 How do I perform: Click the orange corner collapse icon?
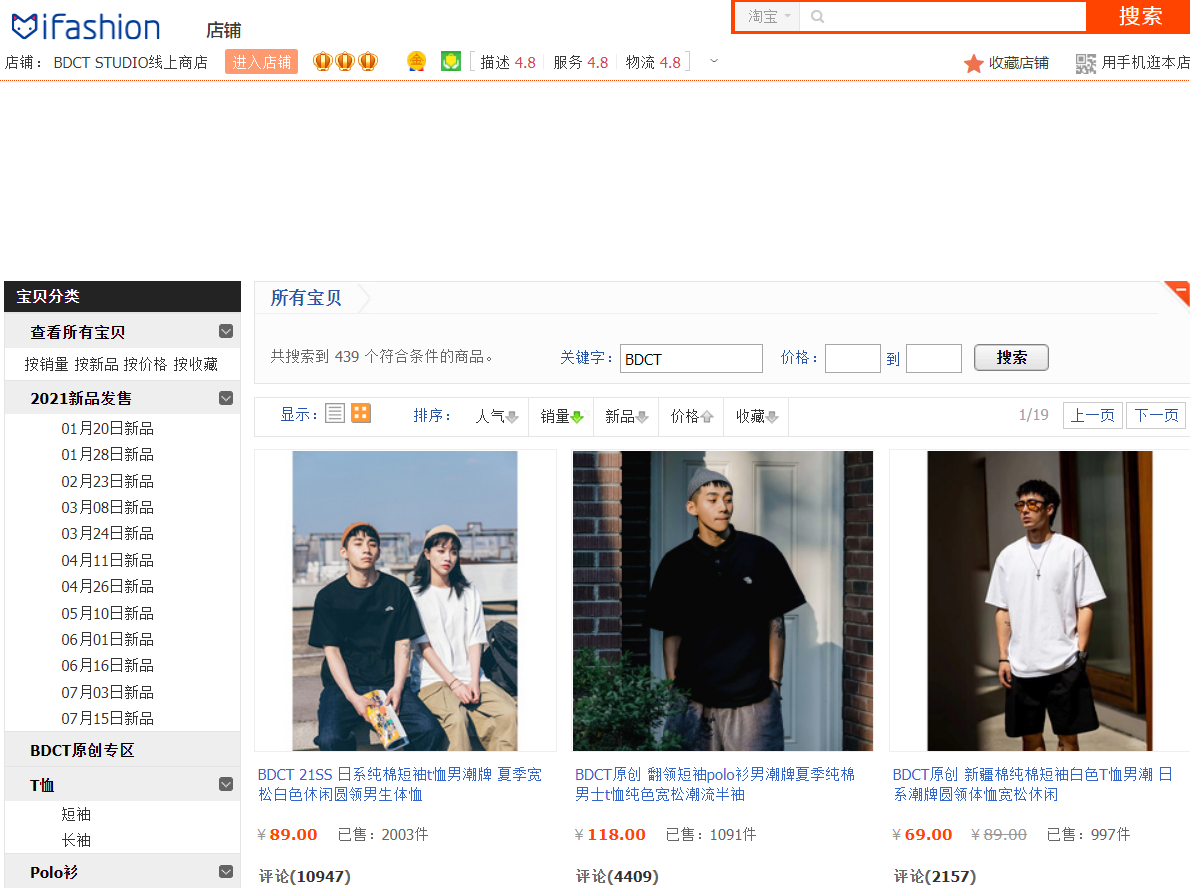[1178, 293]
